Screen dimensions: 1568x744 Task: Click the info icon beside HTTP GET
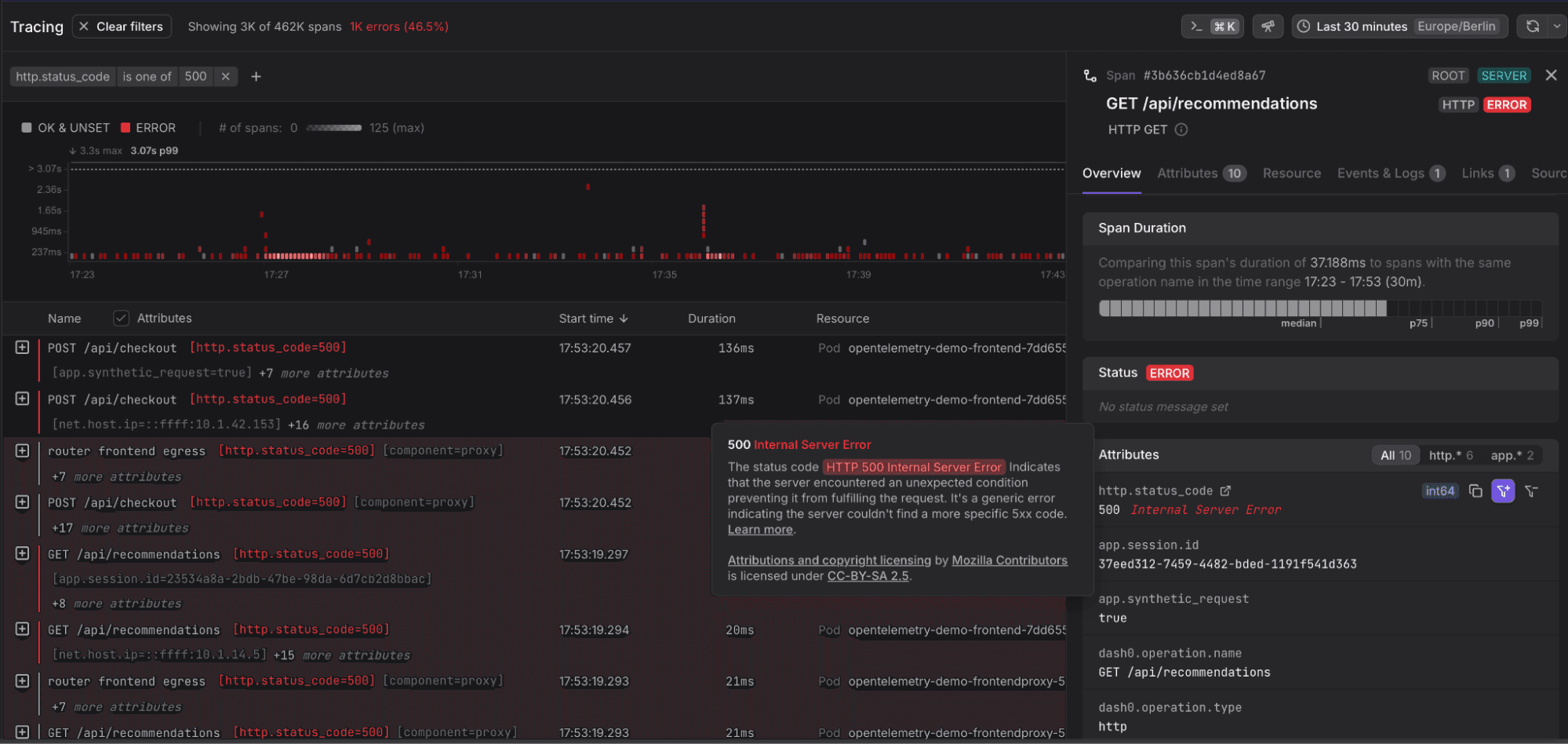coord(1181,129)
